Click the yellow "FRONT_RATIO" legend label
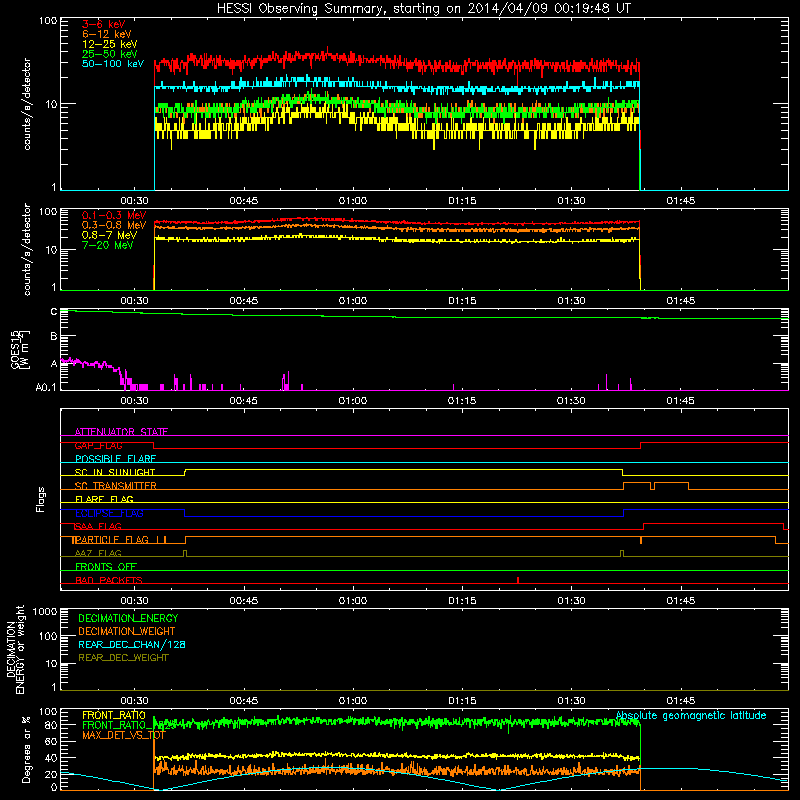The height and width of the screenshot is (800, 800). coord(114,715)
